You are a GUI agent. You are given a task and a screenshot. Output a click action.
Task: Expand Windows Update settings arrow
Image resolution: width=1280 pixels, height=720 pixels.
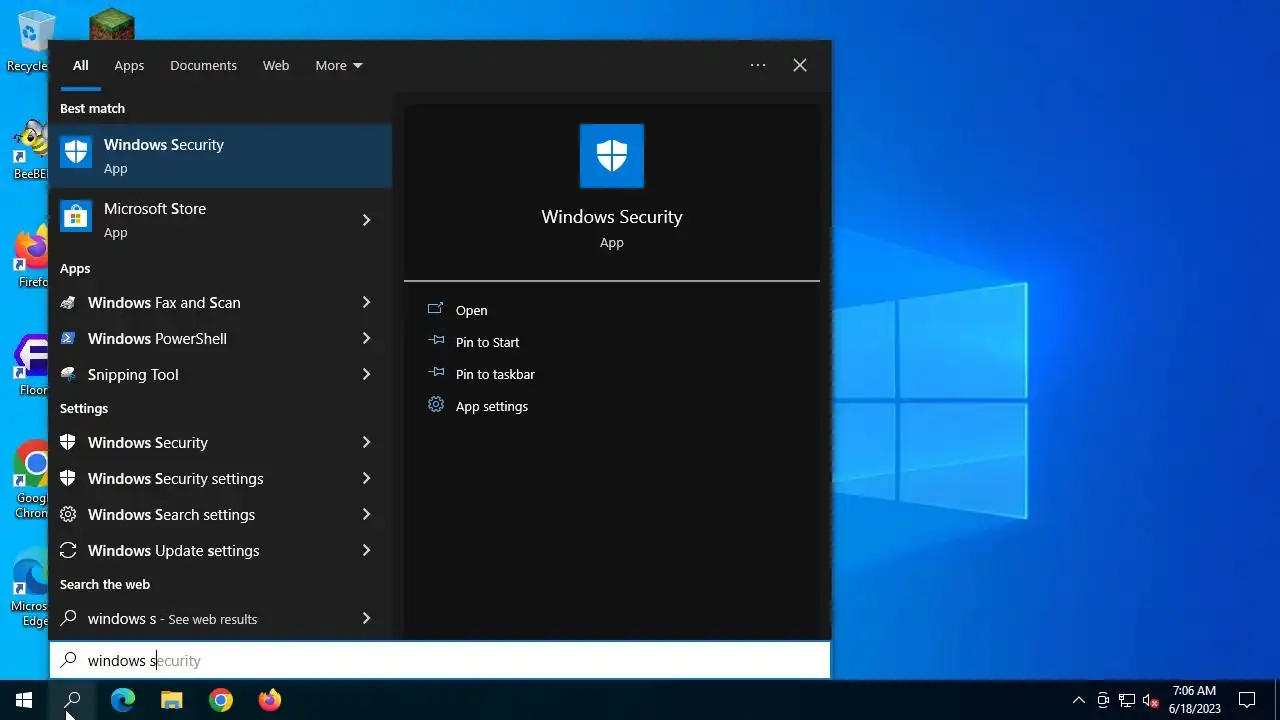[x=366, y=550]
